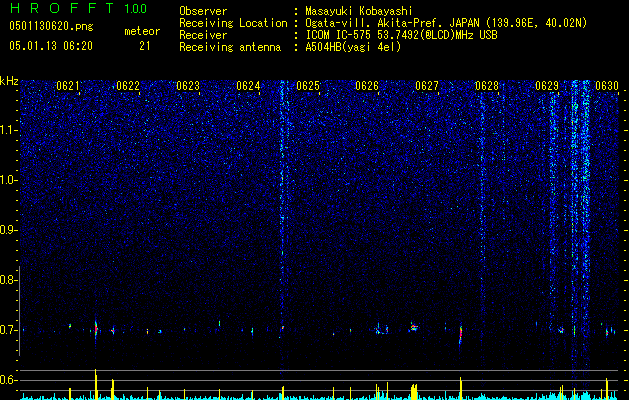The width and height of the screenshot is (629, 400).
Task: Click the 0625 time marker
Action: tap(308, 86)
